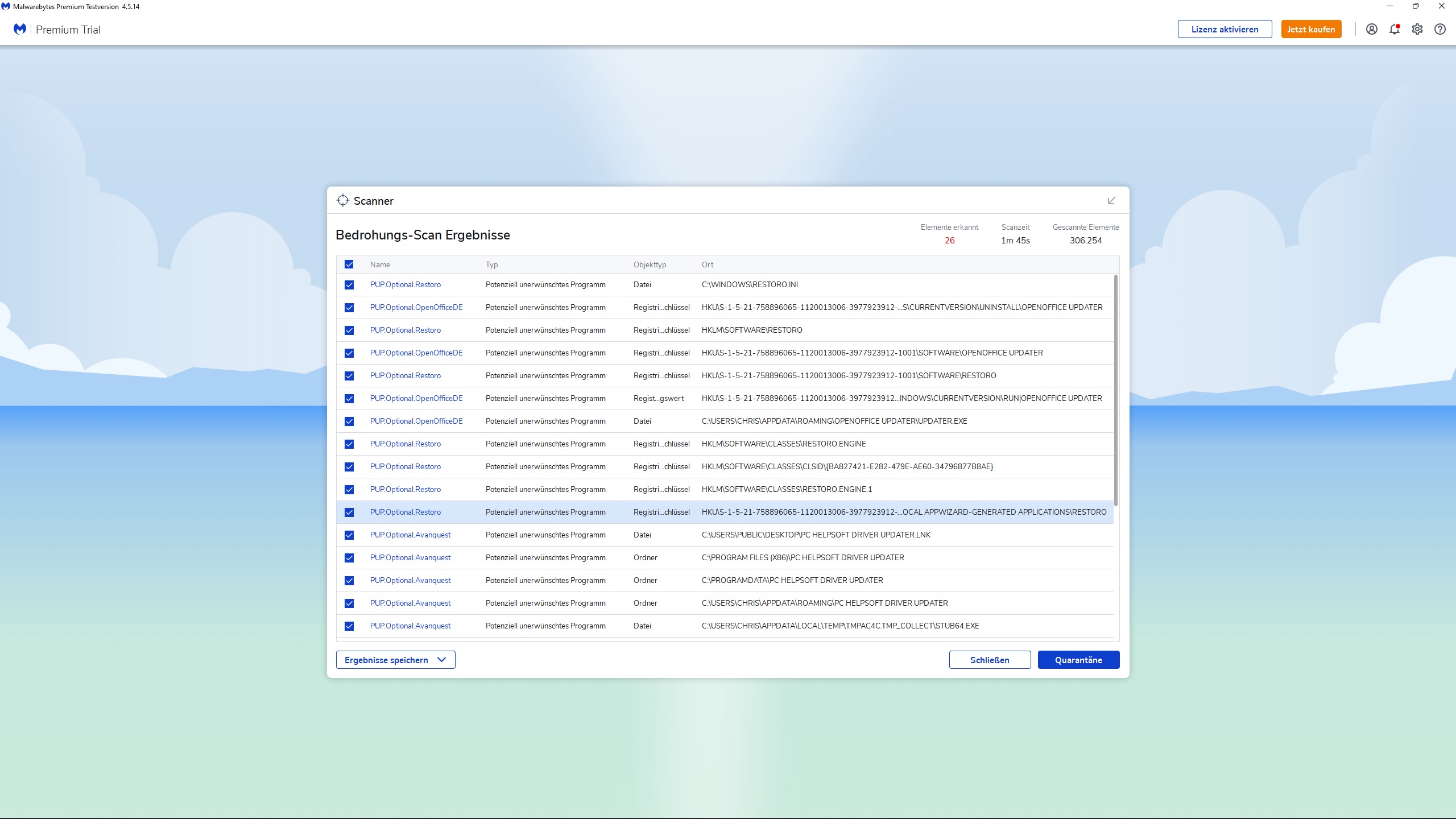Sort the list by Name column header

(380, 264)
